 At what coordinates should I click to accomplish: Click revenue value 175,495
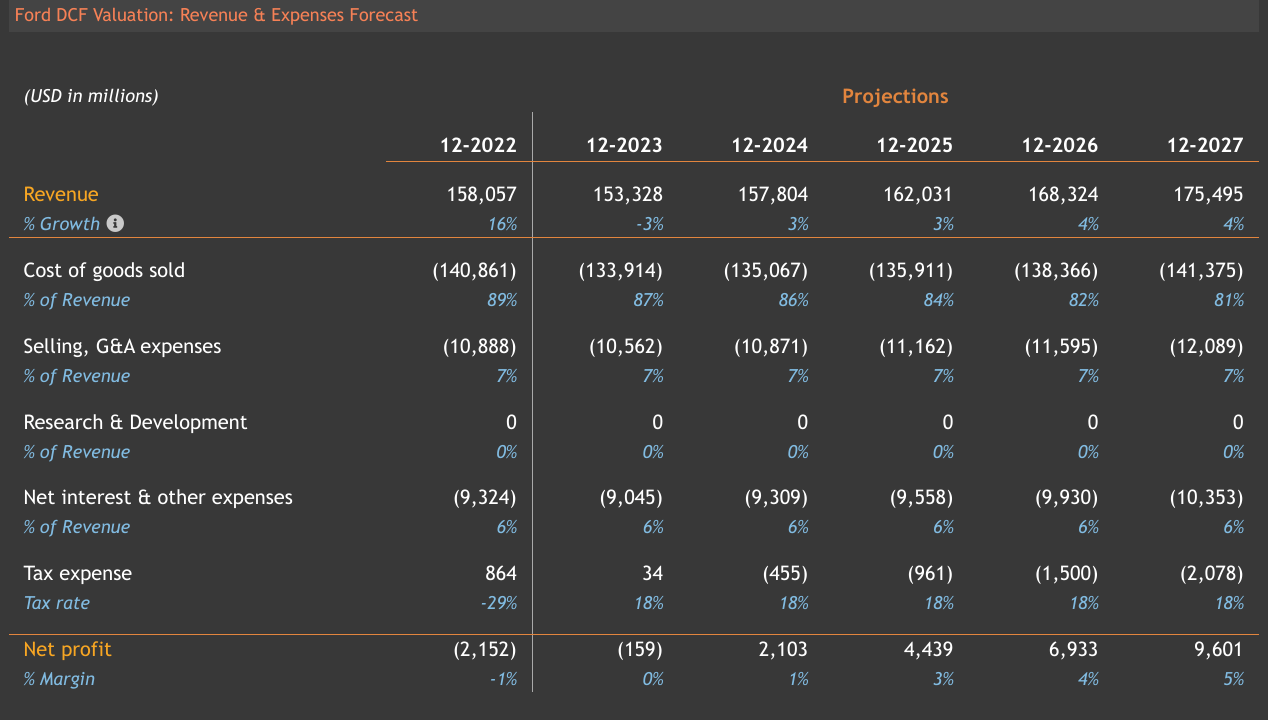coord(1208,194)
